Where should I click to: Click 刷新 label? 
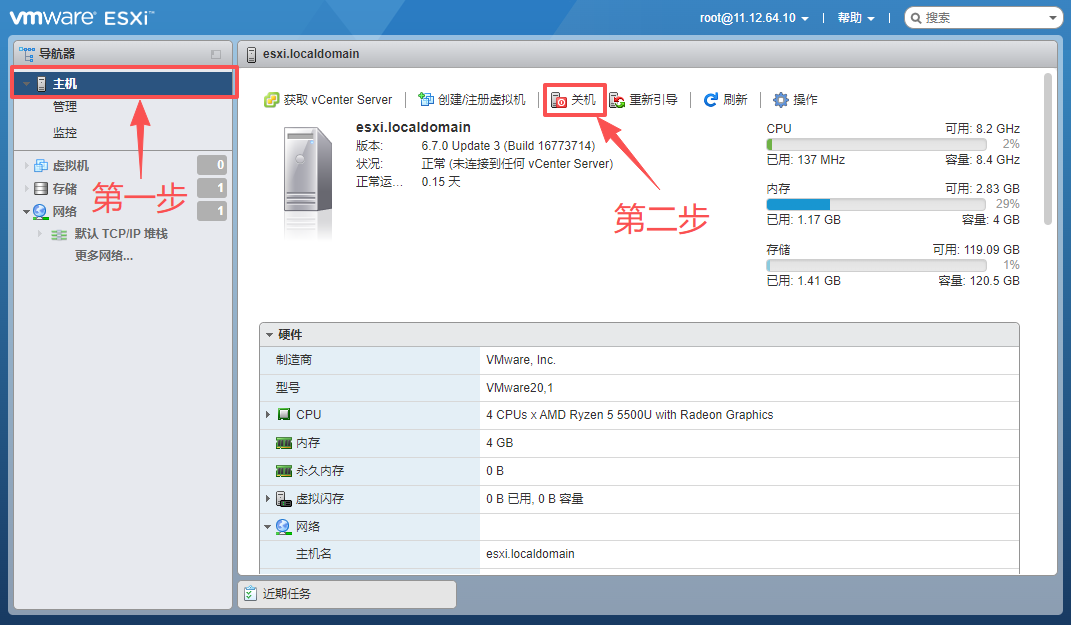pyautogui.click(x=736, y=100)
